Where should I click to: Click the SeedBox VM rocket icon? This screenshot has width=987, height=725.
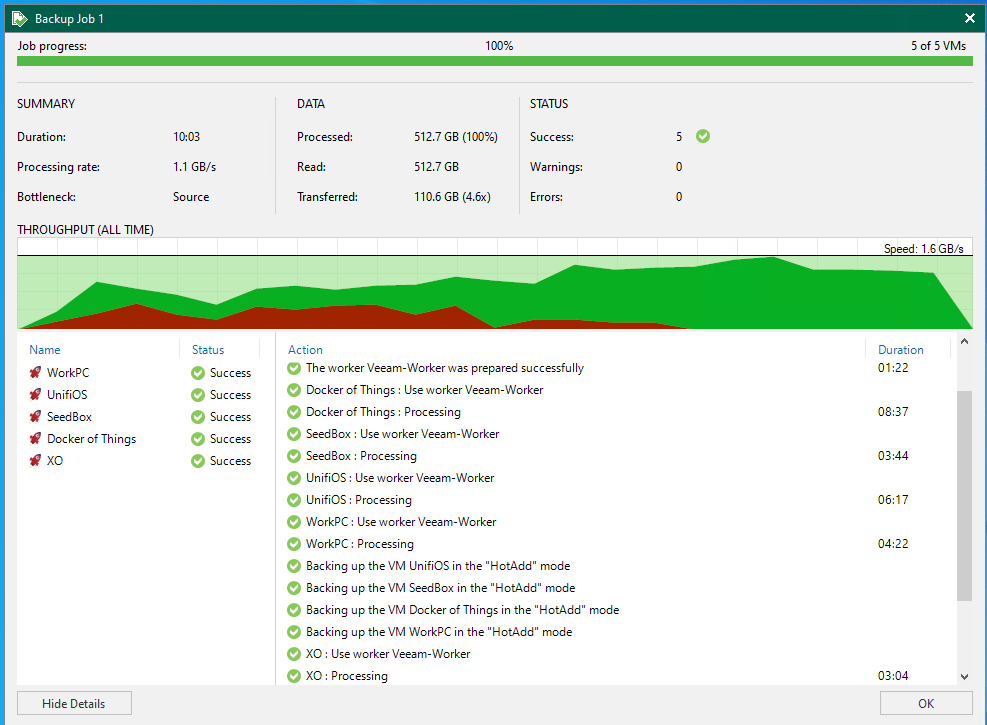(35, 417)
